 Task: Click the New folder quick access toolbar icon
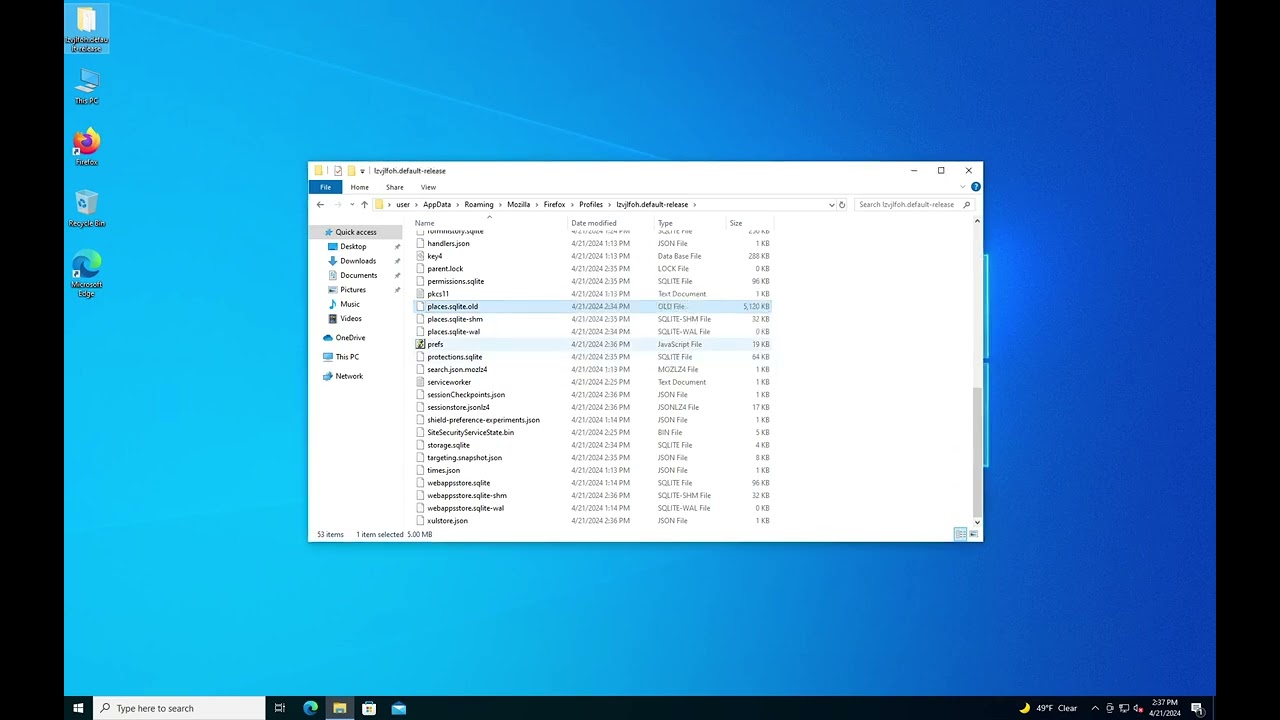coord(351,171)
